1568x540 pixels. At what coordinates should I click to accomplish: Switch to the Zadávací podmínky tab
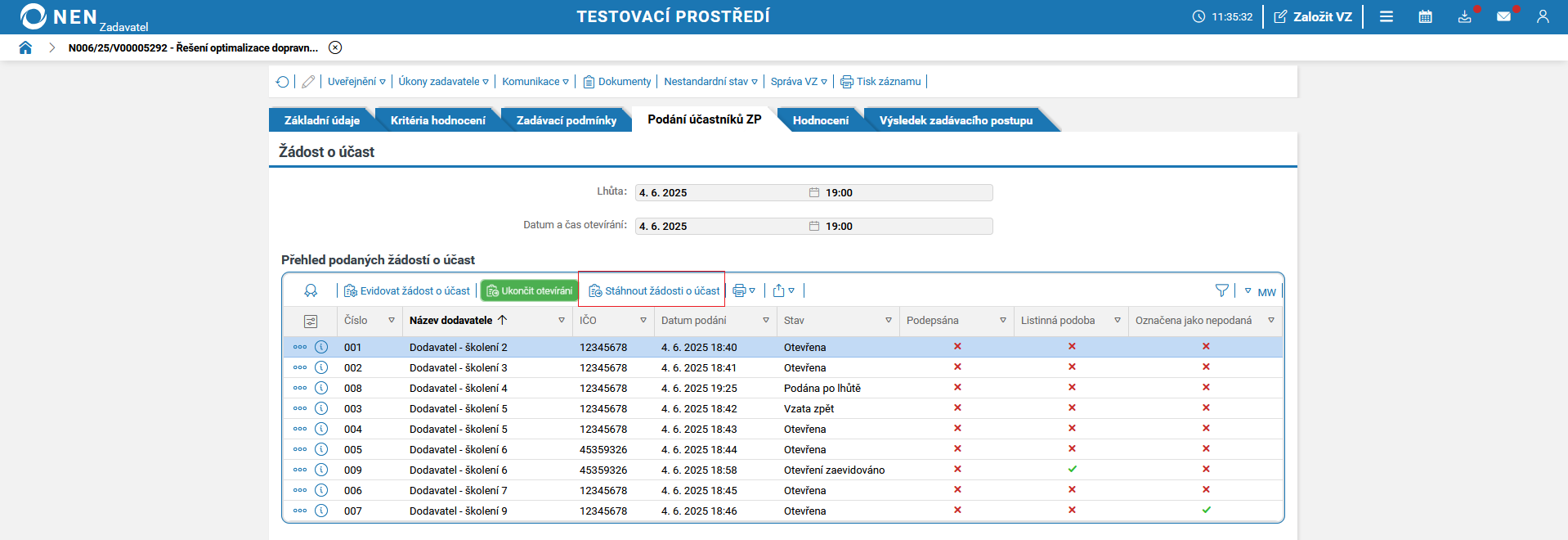click(x=567, y=120)
